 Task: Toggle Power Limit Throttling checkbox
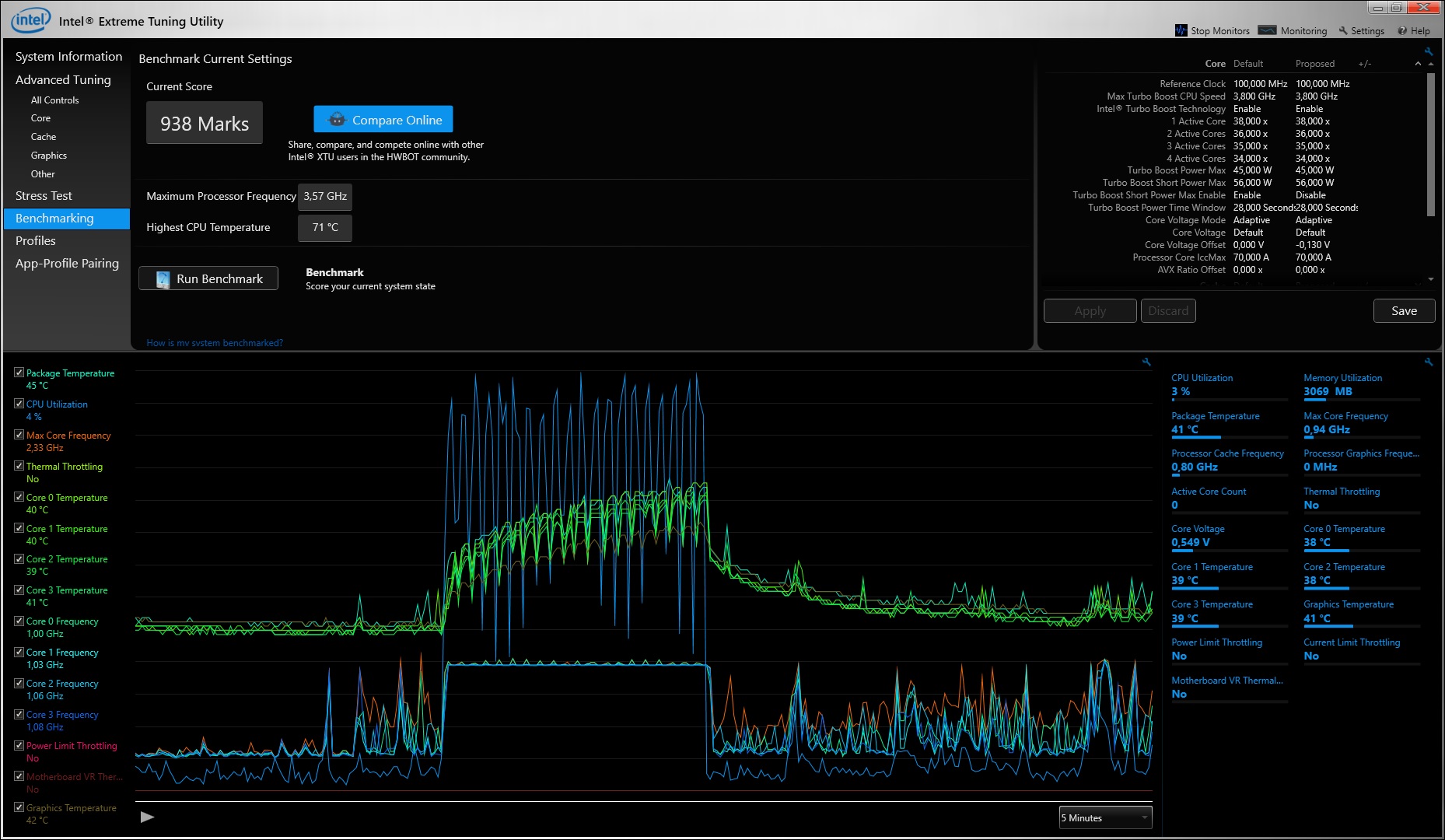pyautogui.click(x=19, y=745)
